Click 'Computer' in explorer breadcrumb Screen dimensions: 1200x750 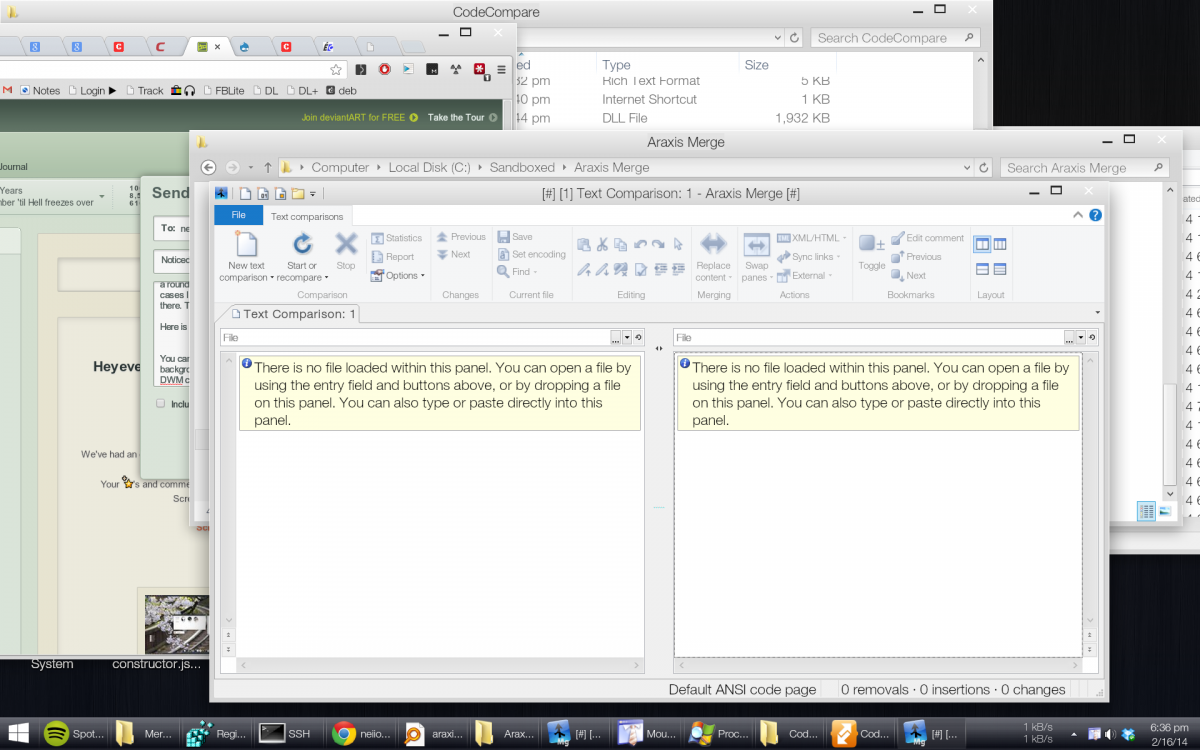pyautogui.click(x=340, y=168)
